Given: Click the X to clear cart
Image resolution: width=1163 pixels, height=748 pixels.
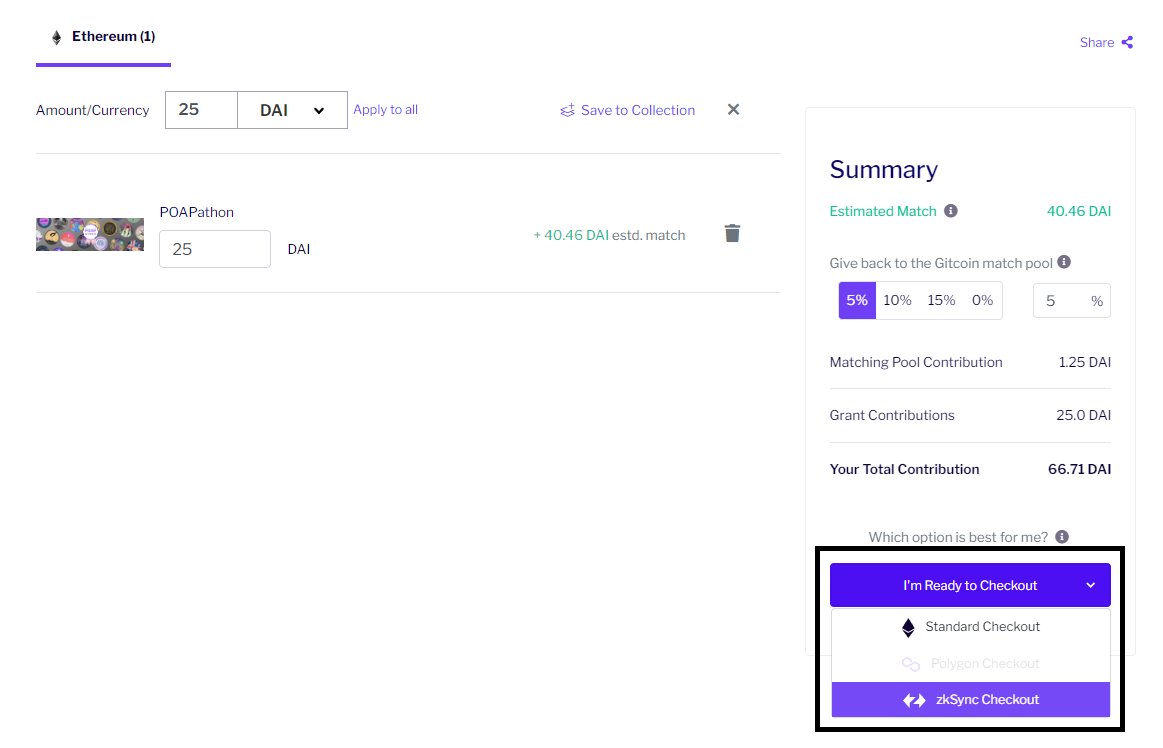Looking at the screenshot, I should (734, 109).
